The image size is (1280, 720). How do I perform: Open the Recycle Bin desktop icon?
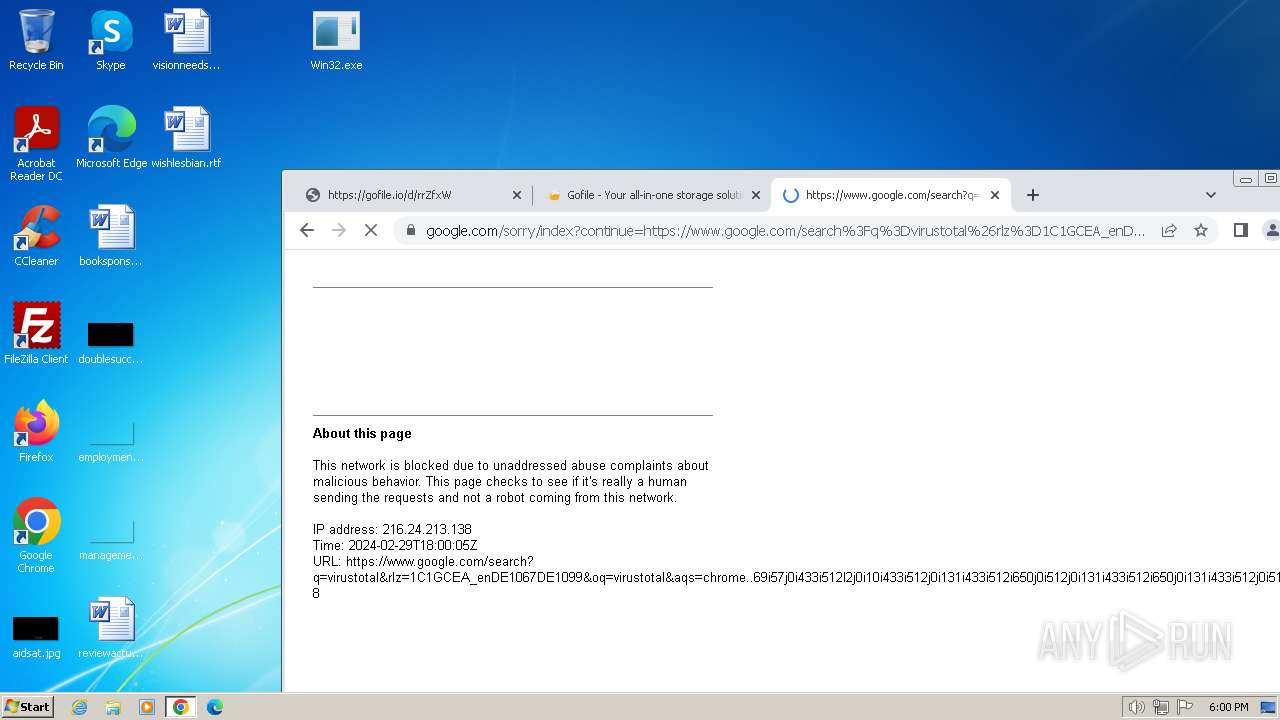pos(36,40)
